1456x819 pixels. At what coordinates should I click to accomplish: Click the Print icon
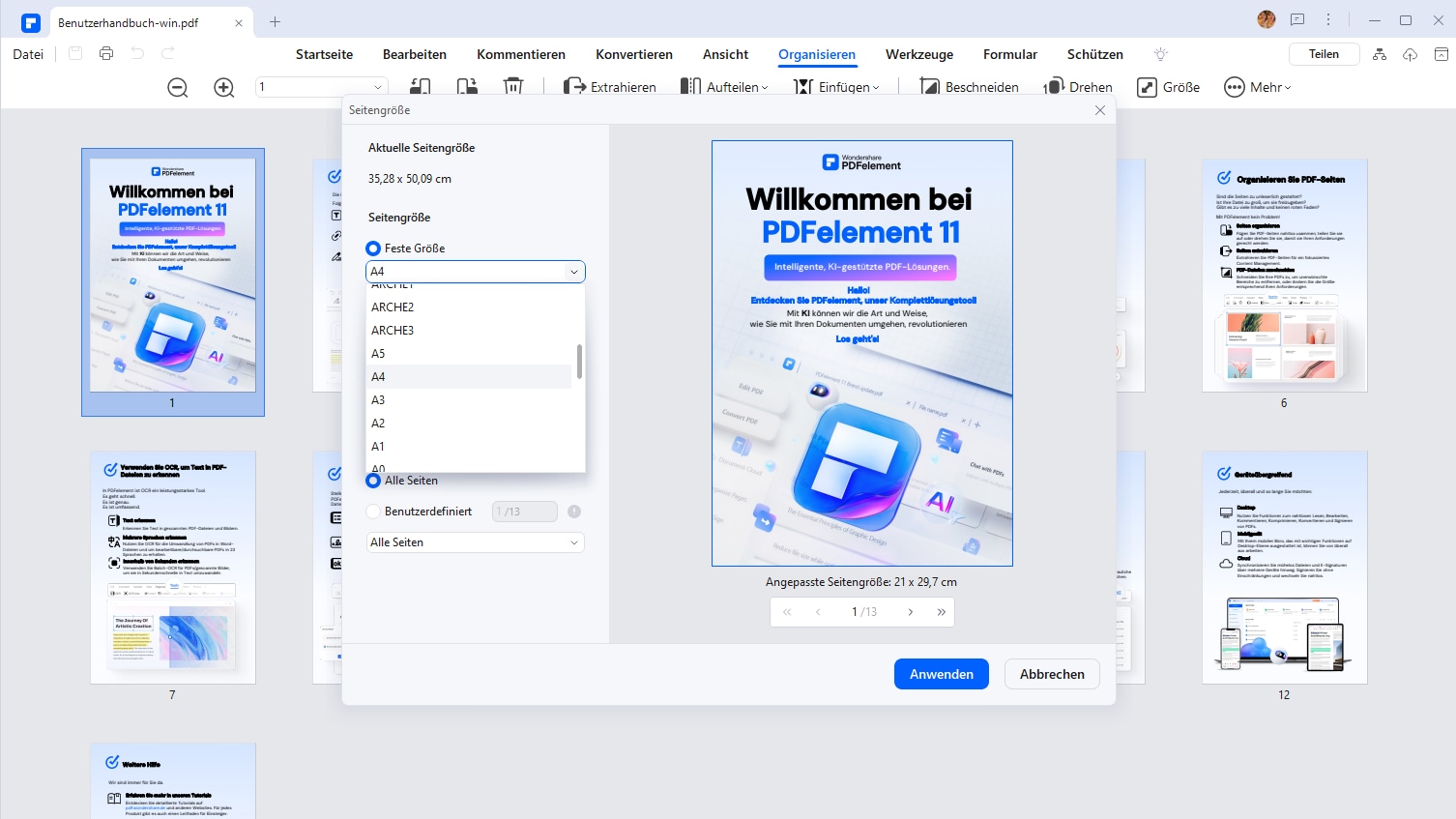coord(106,54)
